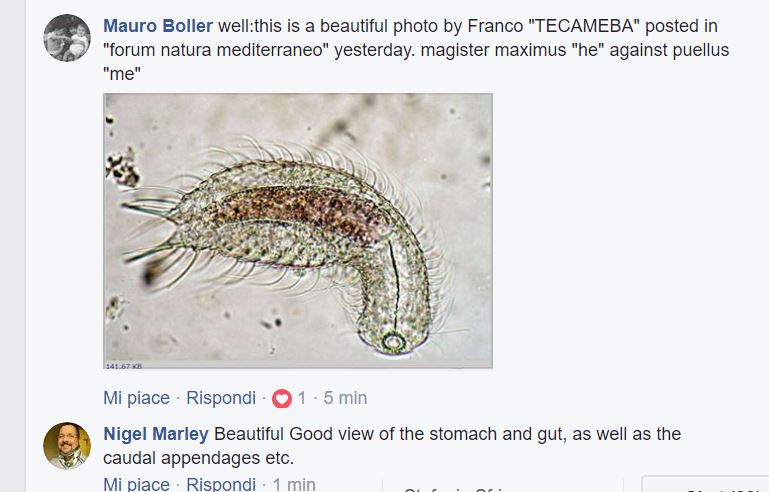Reply to Nigel Marley's comment via Rispondi
769x492 pixels.
coord(221,484)
